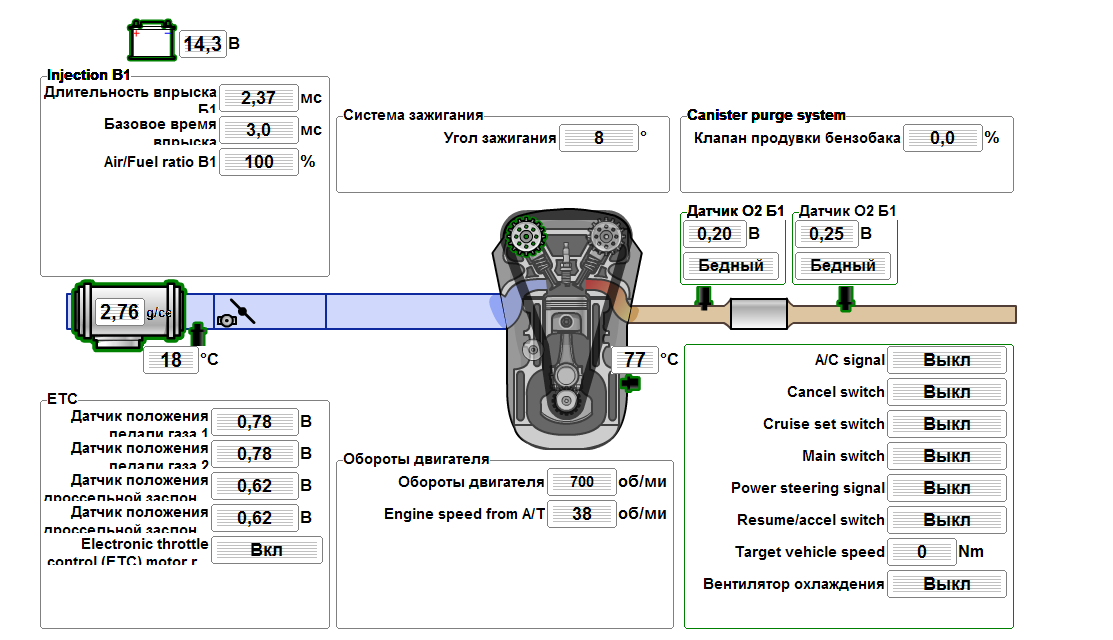Click the battery icon

pos(152,40)
